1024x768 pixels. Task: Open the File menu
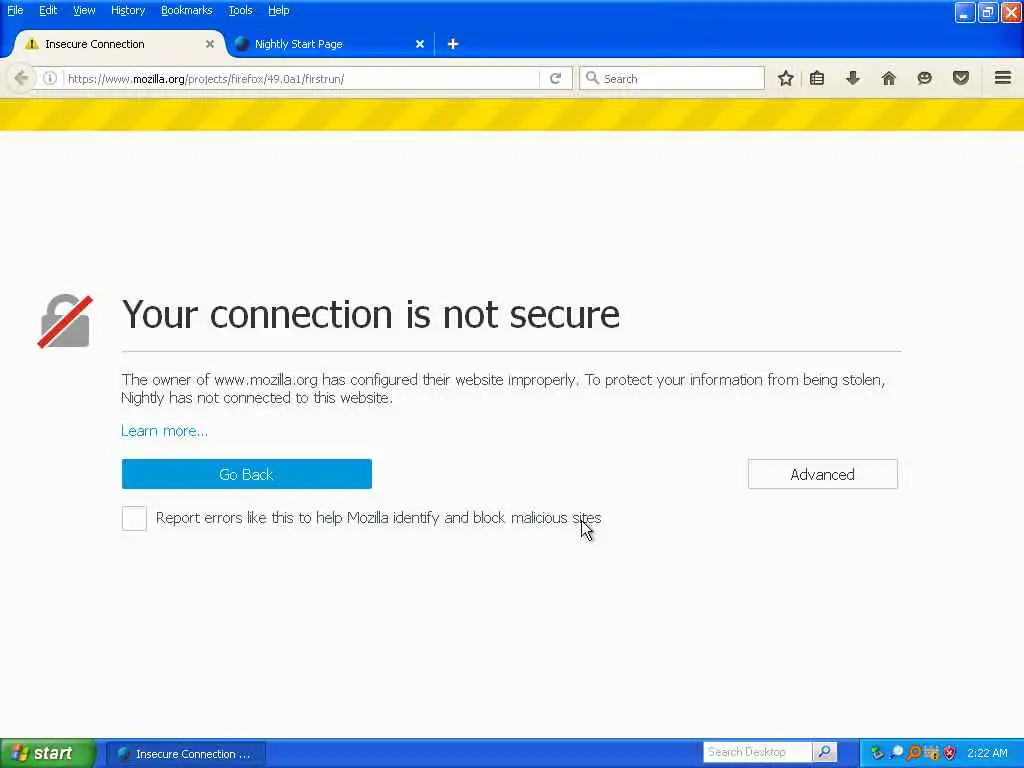(15, 10)
